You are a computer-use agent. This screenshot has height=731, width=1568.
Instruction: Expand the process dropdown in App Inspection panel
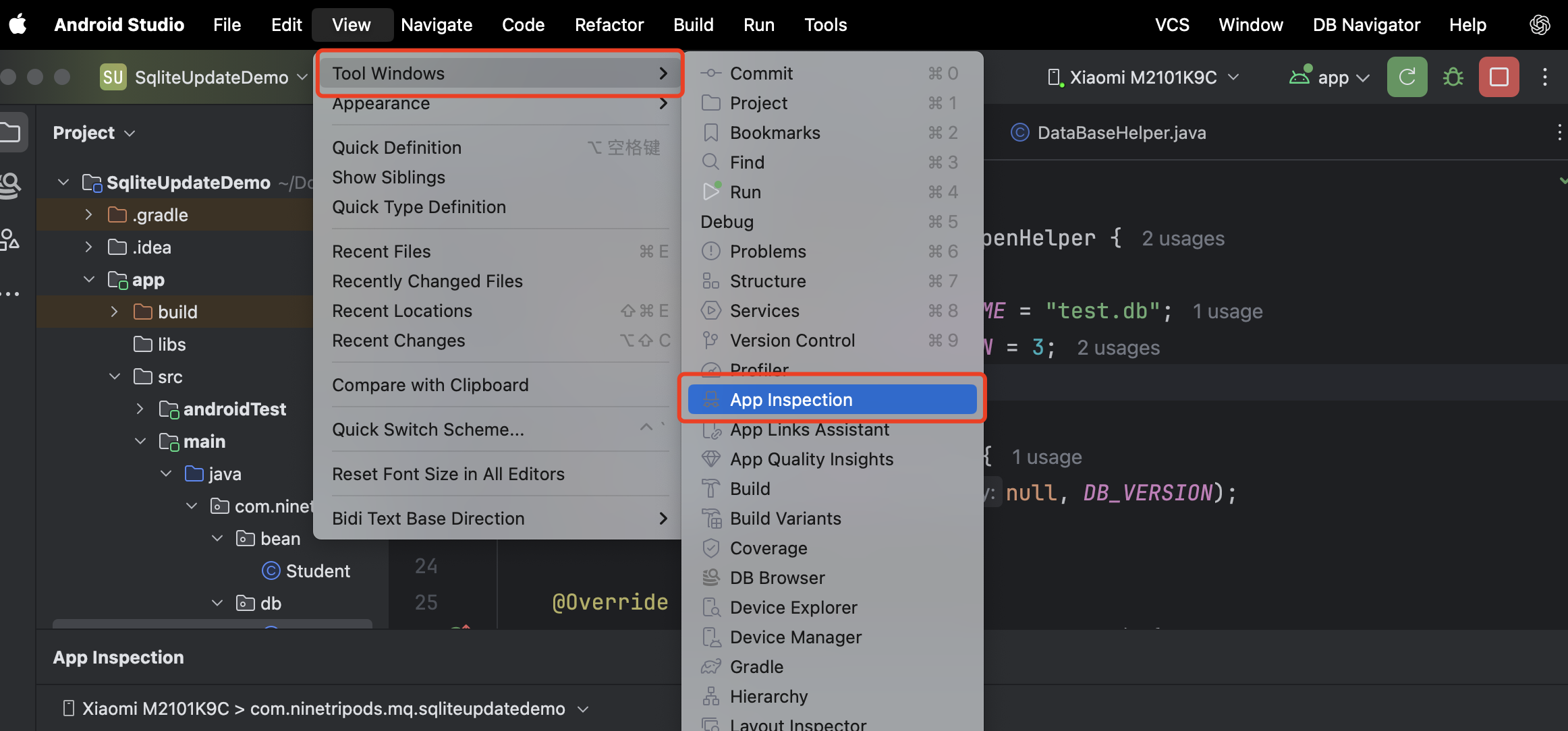(582, 709)
